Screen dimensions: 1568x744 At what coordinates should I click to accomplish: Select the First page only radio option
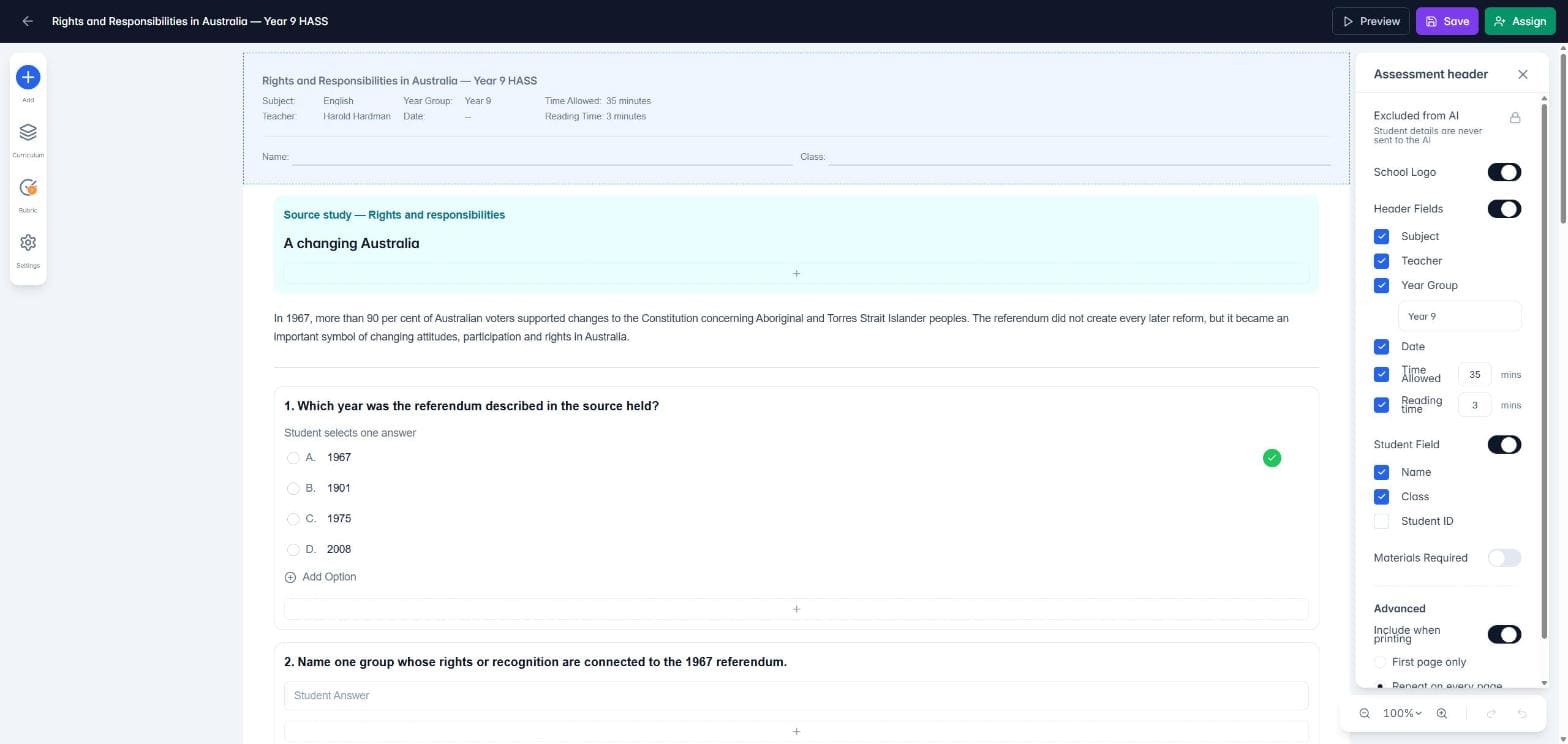click(1380, 662)
